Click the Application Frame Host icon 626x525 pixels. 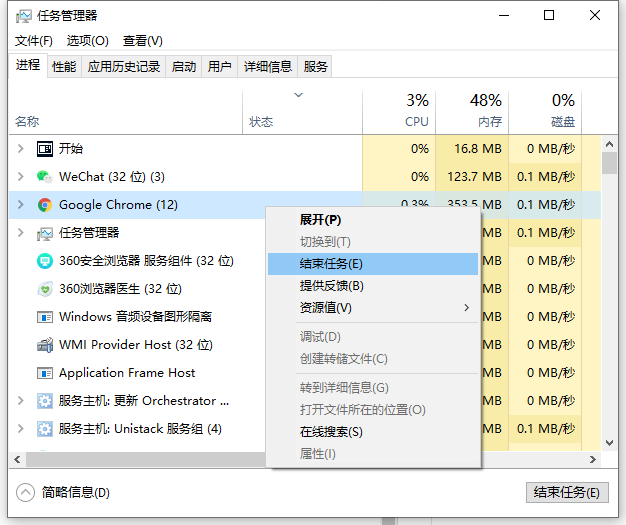click(44, 373)
